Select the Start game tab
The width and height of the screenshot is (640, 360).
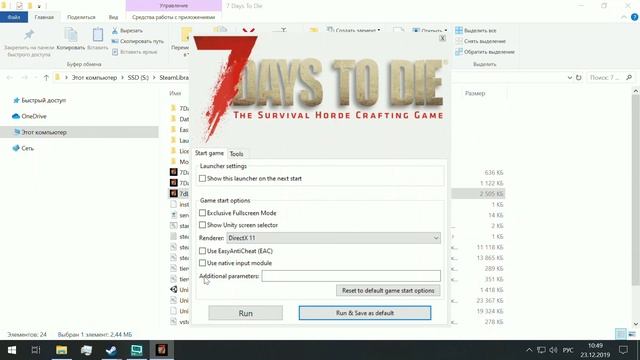(x=209, y=153)
